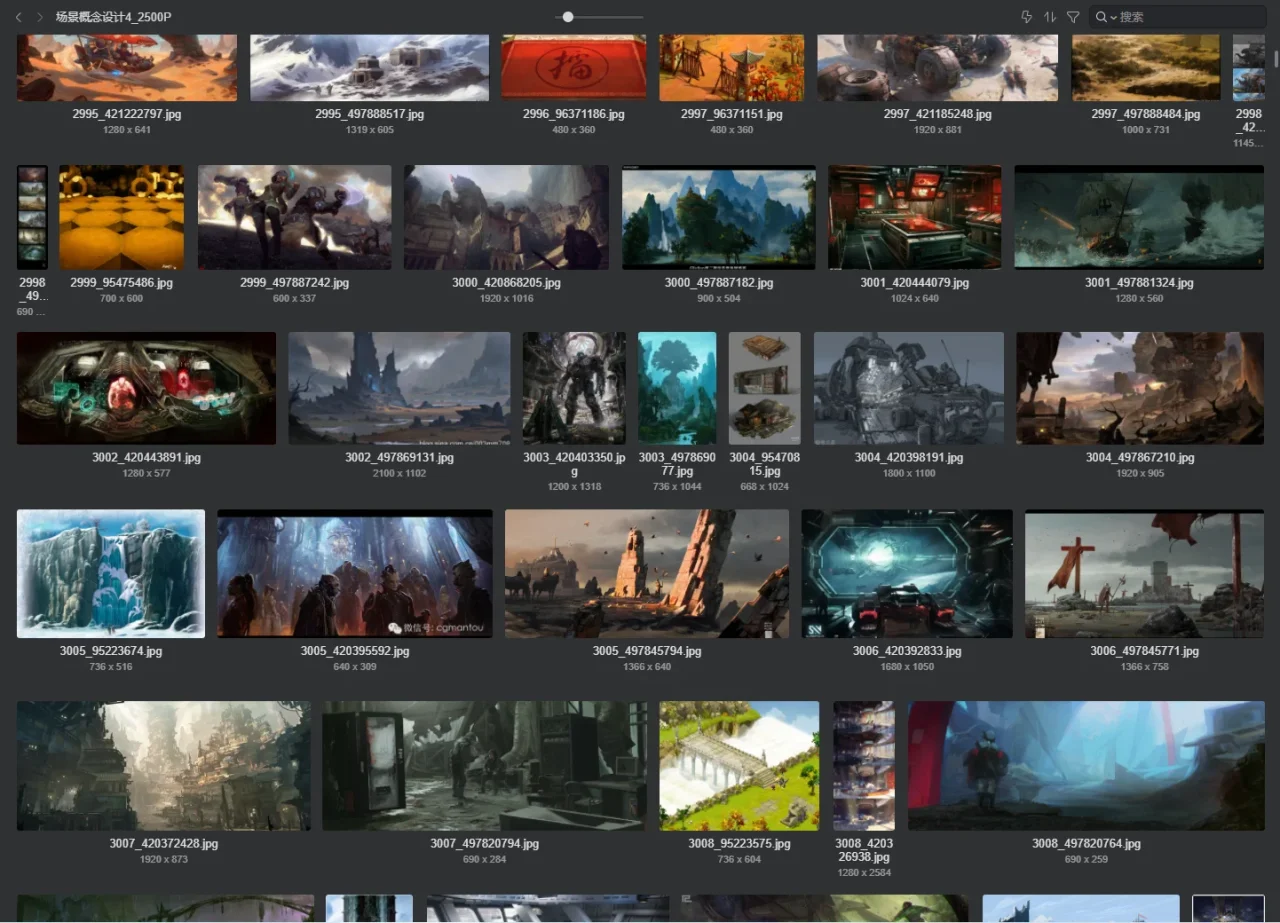
Task: Select golden hexagon thumbnail 2999_95475486.jpg
Action: 122,217
